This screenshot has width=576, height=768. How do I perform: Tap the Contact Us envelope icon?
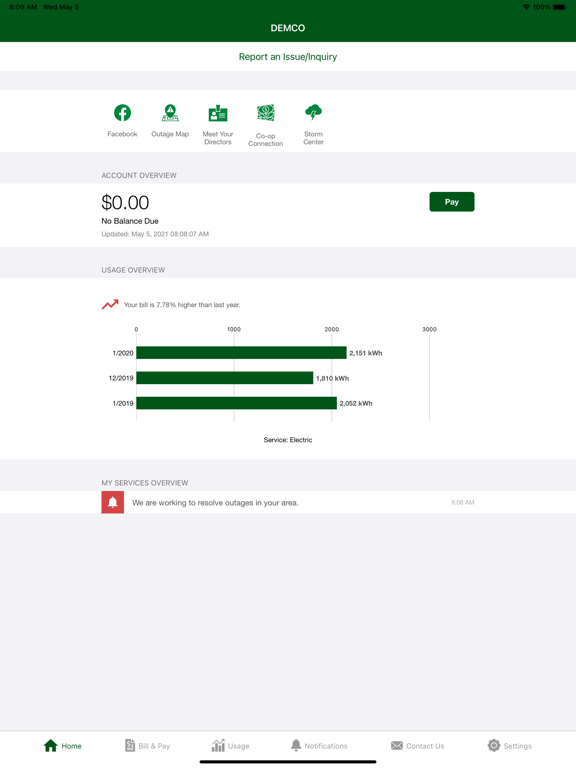pos(397,745)
